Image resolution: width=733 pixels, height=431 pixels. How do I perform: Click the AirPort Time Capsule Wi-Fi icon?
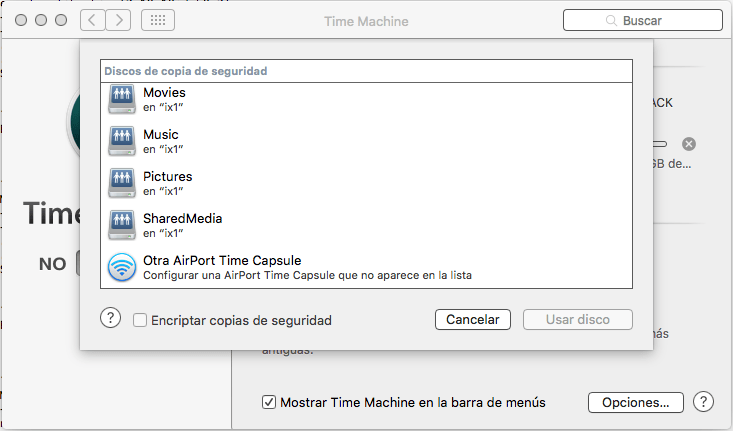pos(121,267)
